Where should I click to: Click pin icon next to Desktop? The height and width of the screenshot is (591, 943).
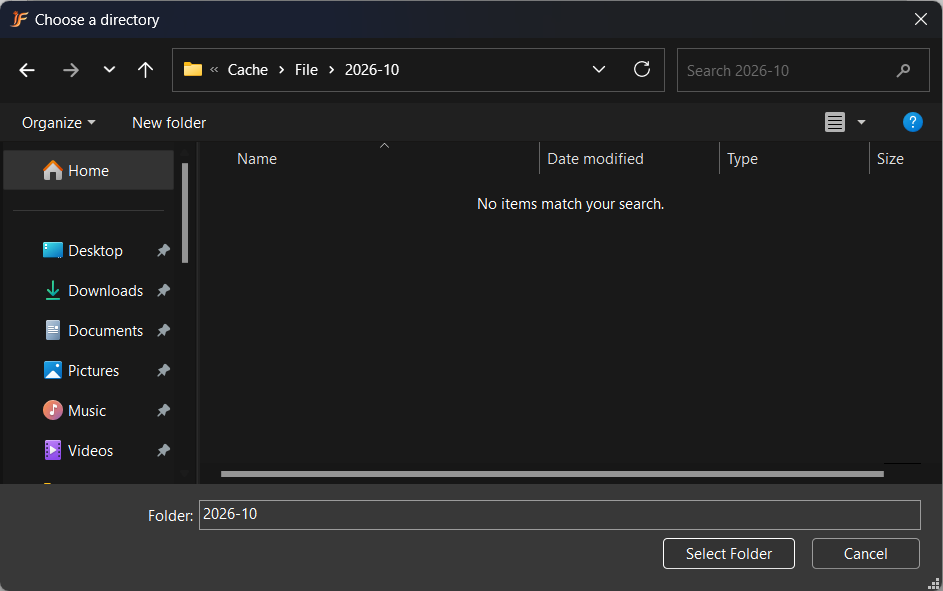[x=164, y=251]
